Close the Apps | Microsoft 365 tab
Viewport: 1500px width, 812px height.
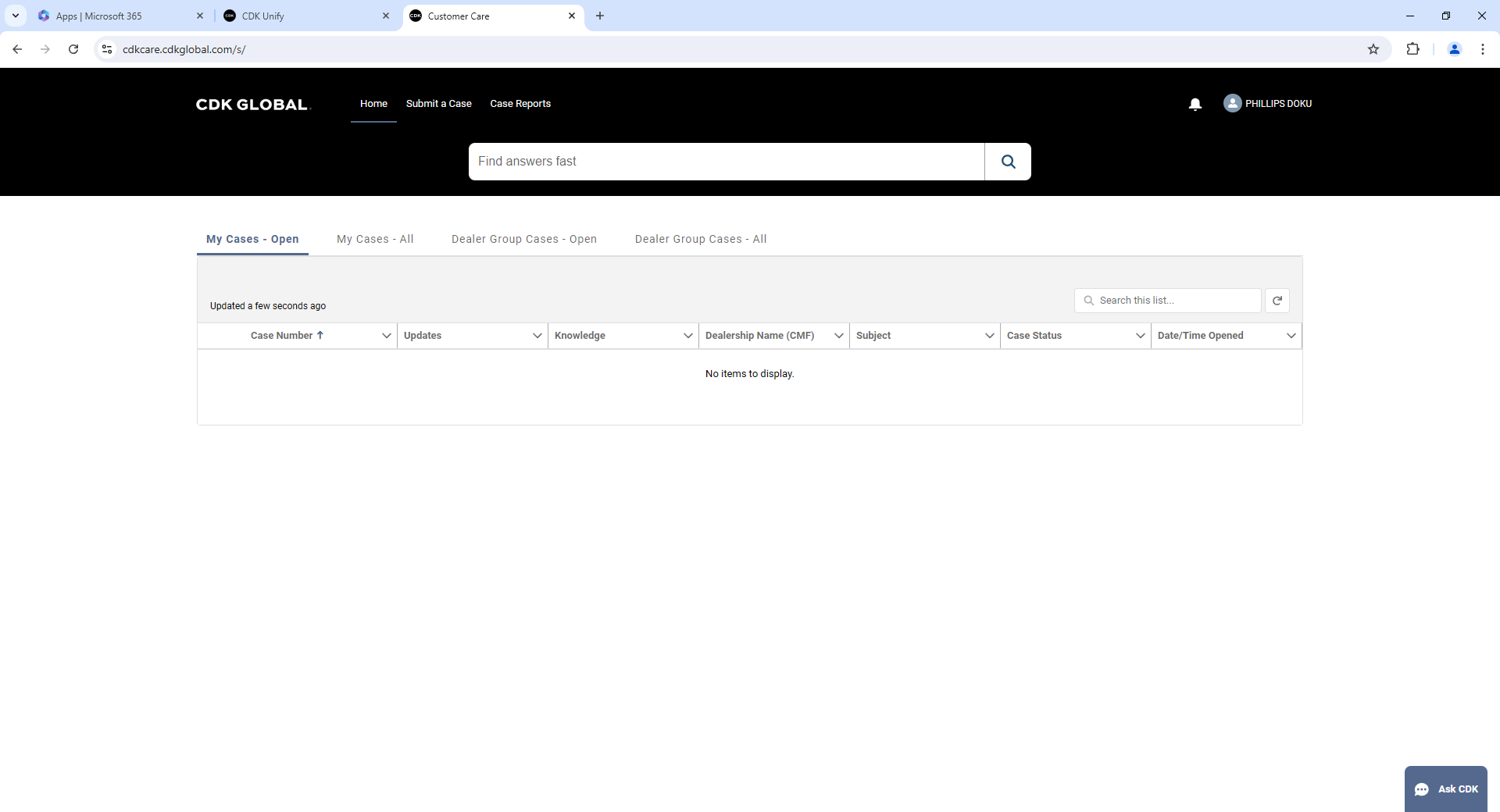pos(200,16)
